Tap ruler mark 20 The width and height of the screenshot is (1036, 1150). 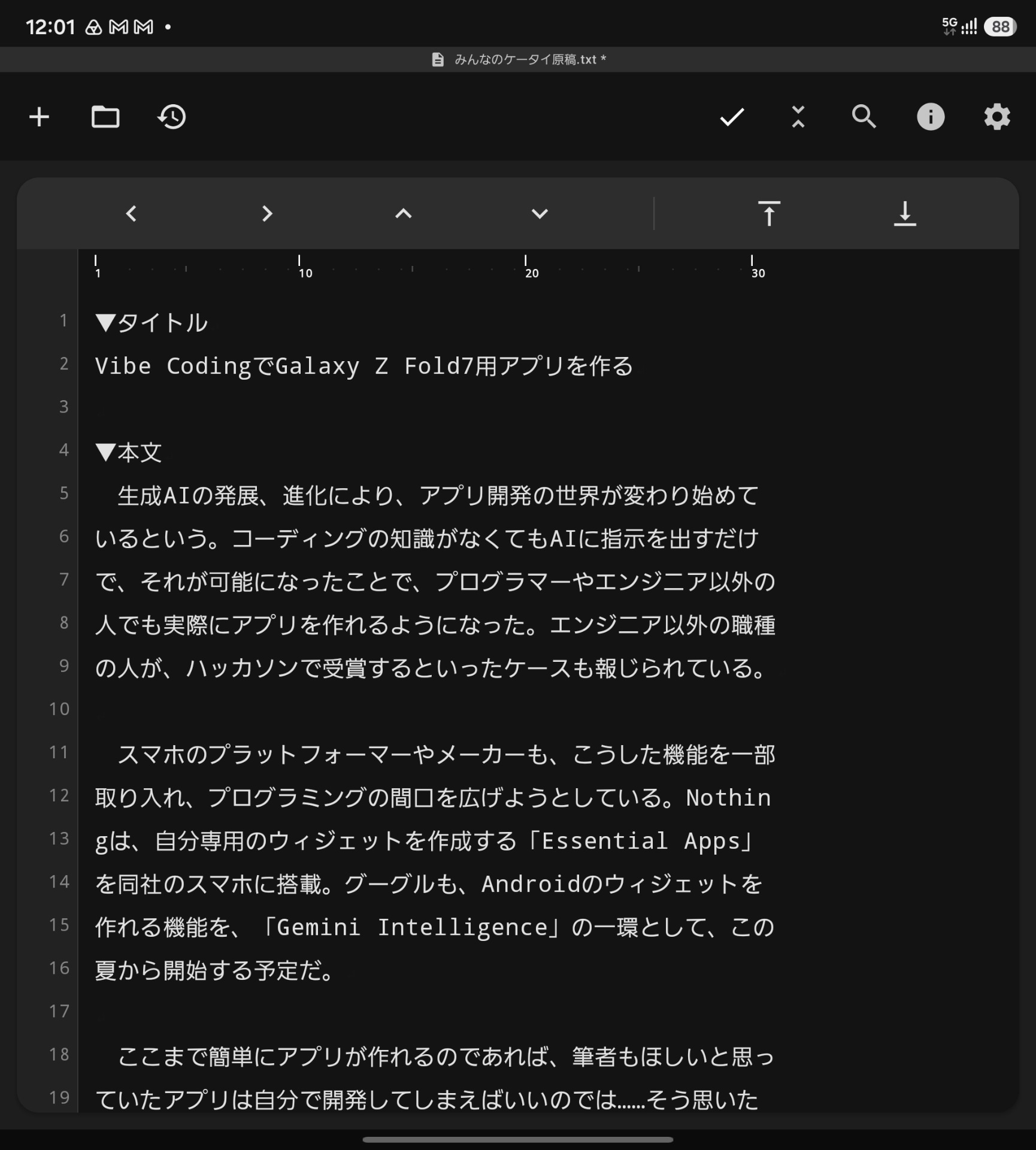(x=532, y=273)
